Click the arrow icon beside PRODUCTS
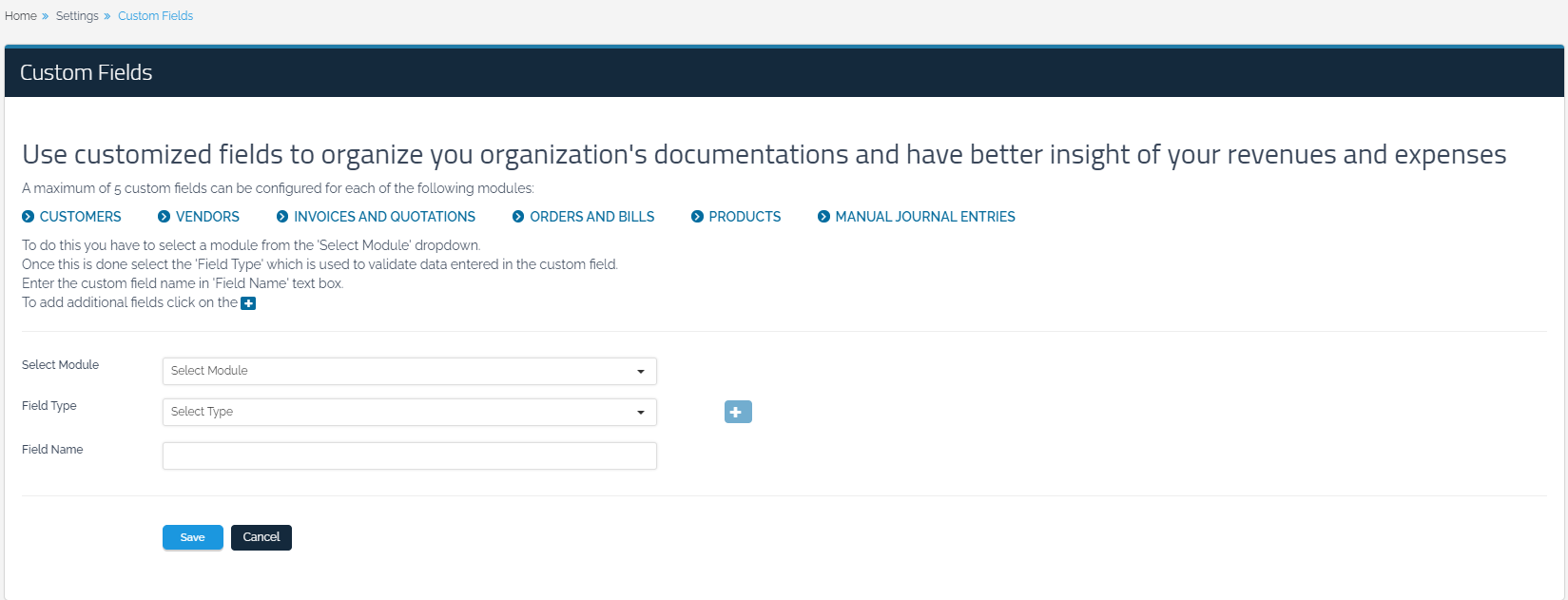Screen dimensions: 1568x600 (698, 217)
